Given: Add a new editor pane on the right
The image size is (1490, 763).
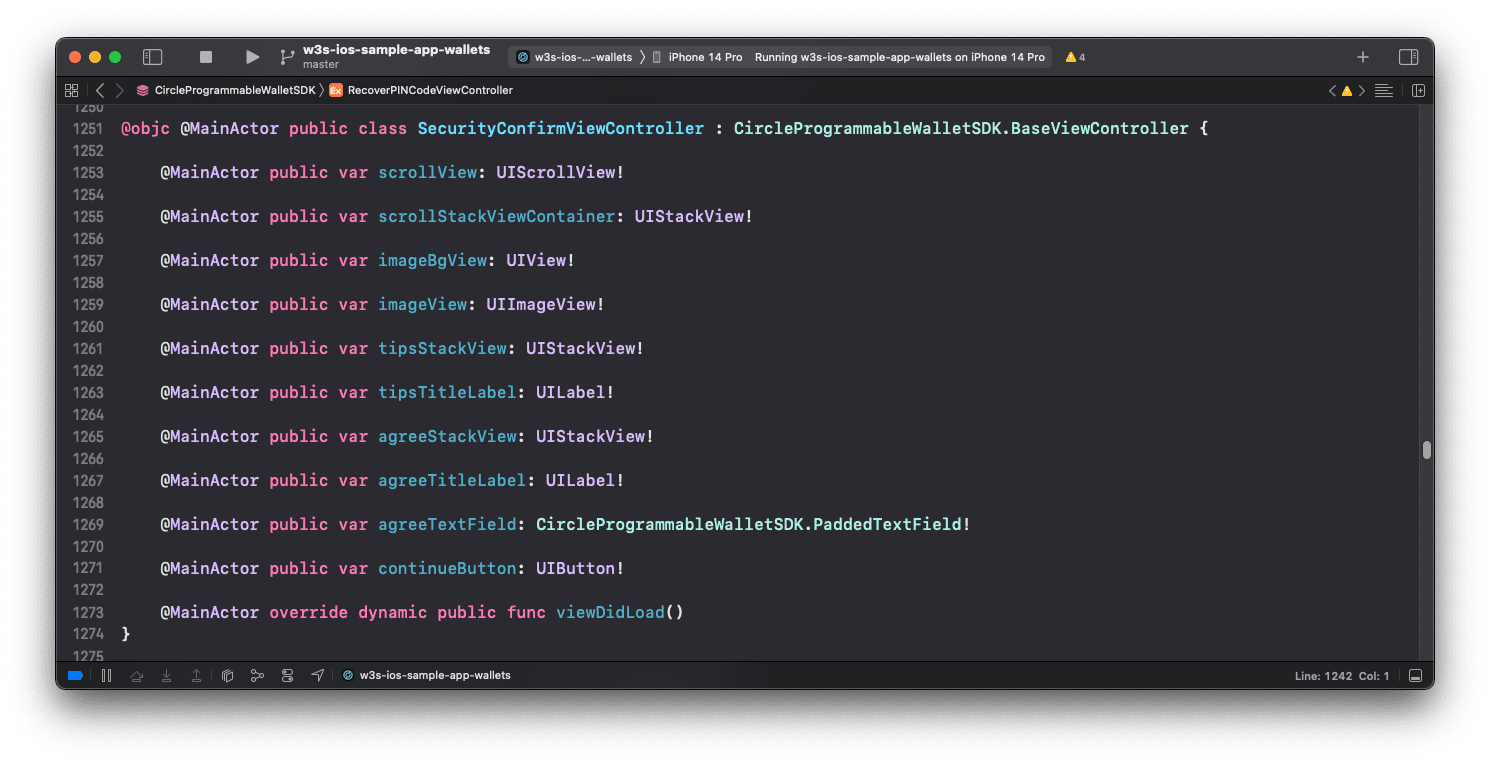Looking at the screenshot, I should click(1417, 90).
